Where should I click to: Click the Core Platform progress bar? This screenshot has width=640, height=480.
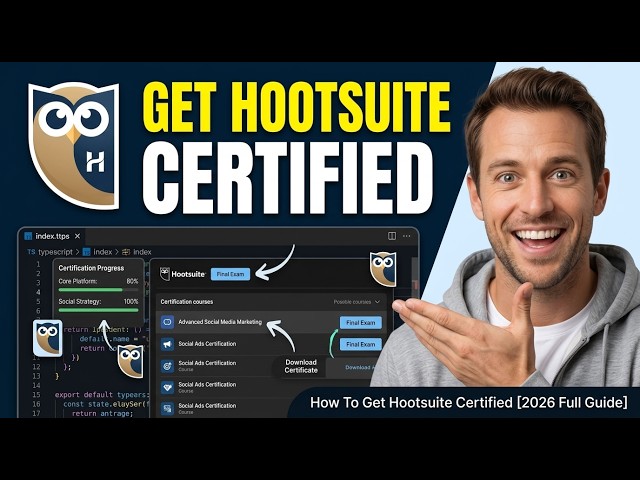(98, 290)
